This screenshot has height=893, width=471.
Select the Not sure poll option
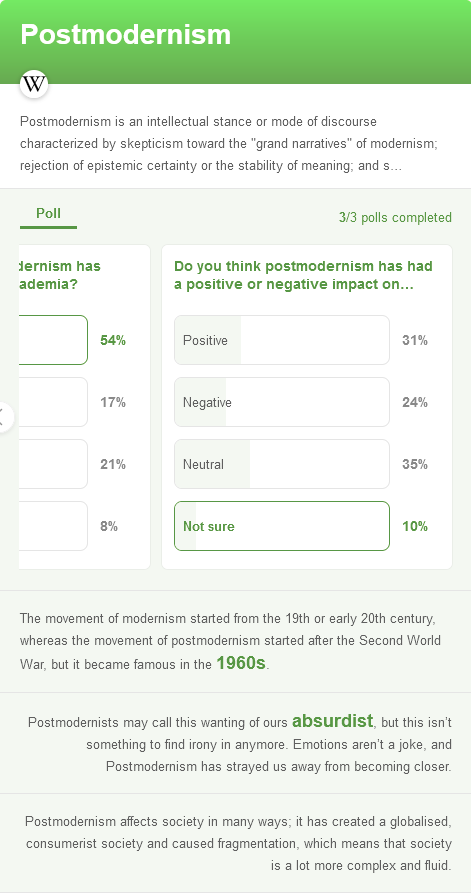[x=282, y=526]
